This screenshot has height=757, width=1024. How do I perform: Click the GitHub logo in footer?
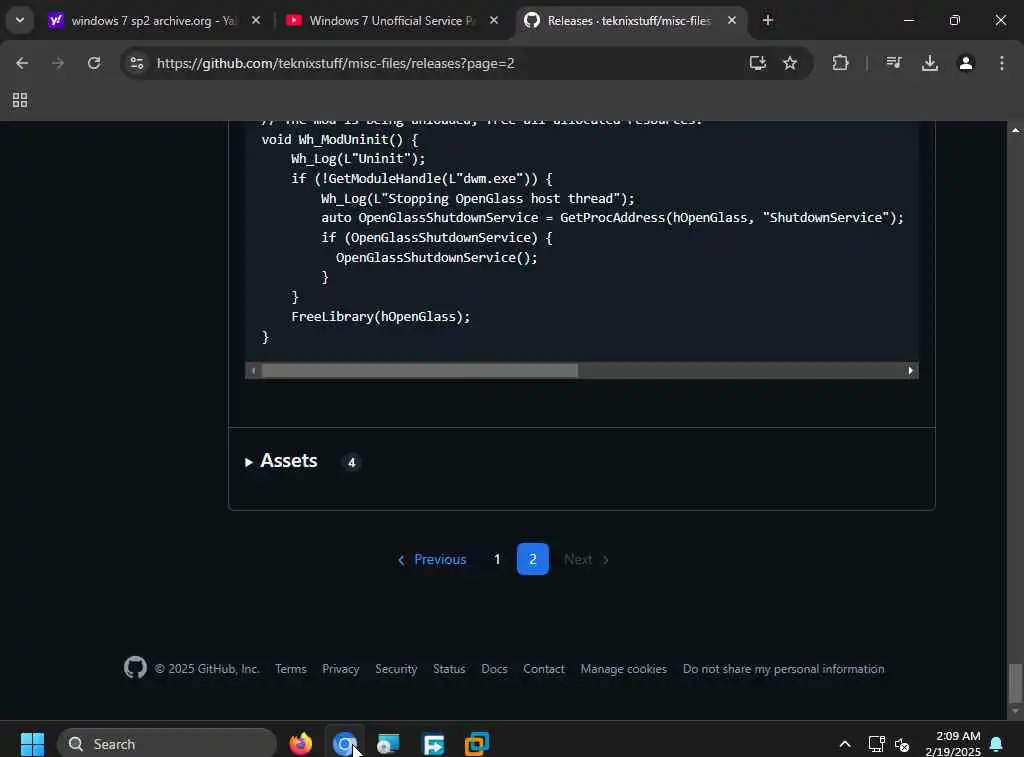pos(135,668)
